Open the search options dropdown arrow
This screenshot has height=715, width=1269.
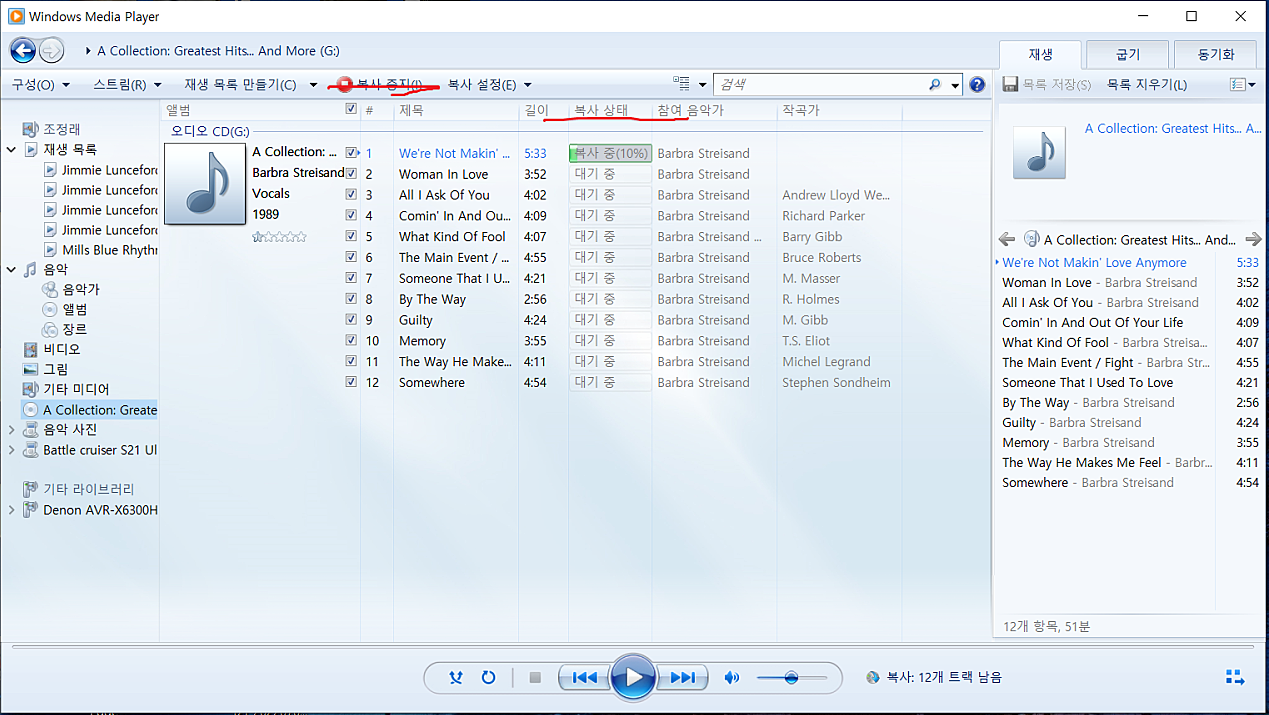coord(955,85)
